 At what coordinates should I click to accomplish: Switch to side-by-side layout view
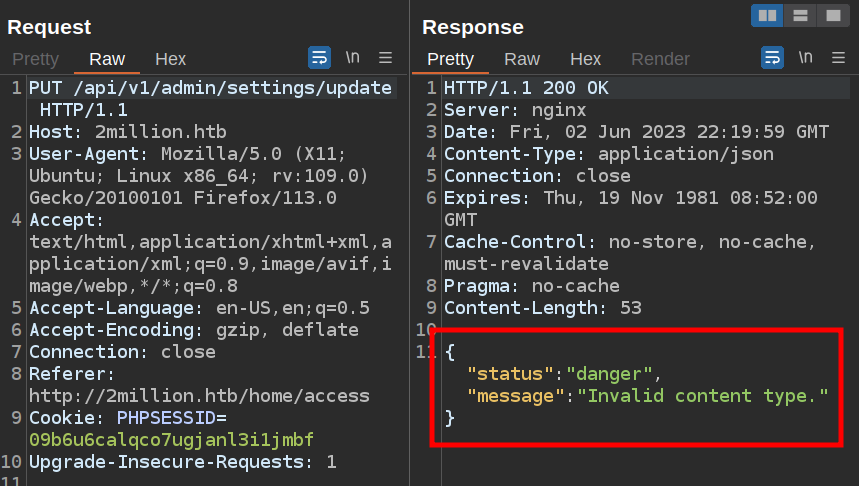pyautogui.click(x=768, y=15)
